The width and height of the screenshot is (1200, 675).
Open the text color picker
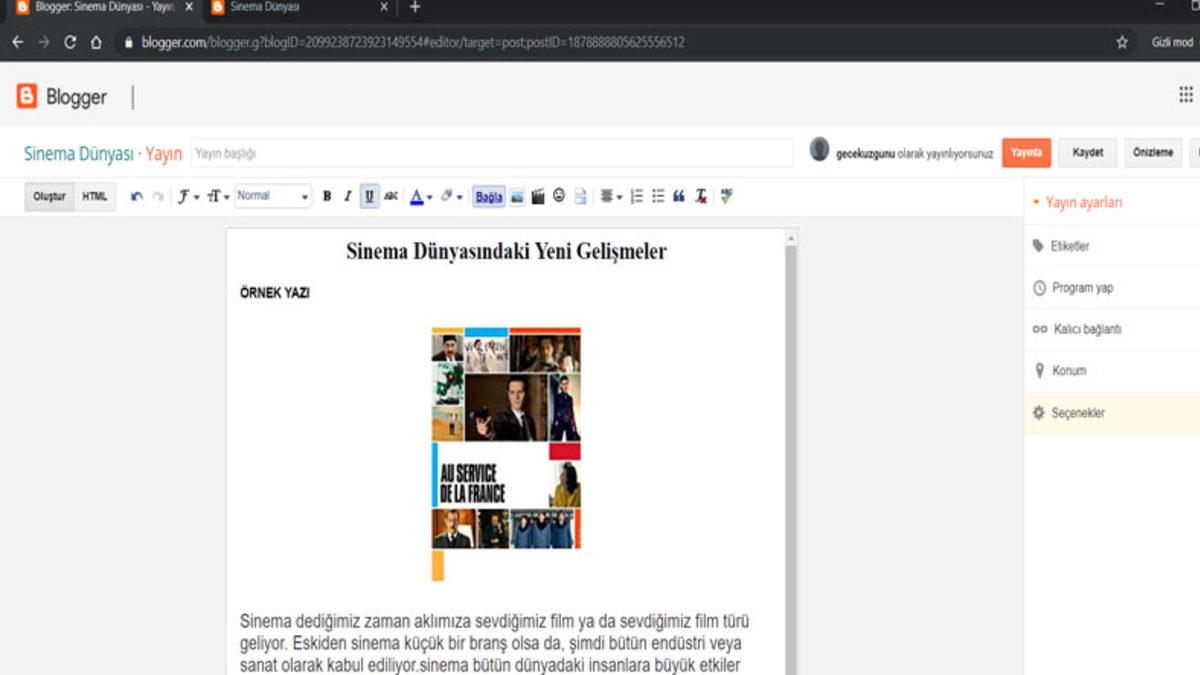[x=417, y=196]
